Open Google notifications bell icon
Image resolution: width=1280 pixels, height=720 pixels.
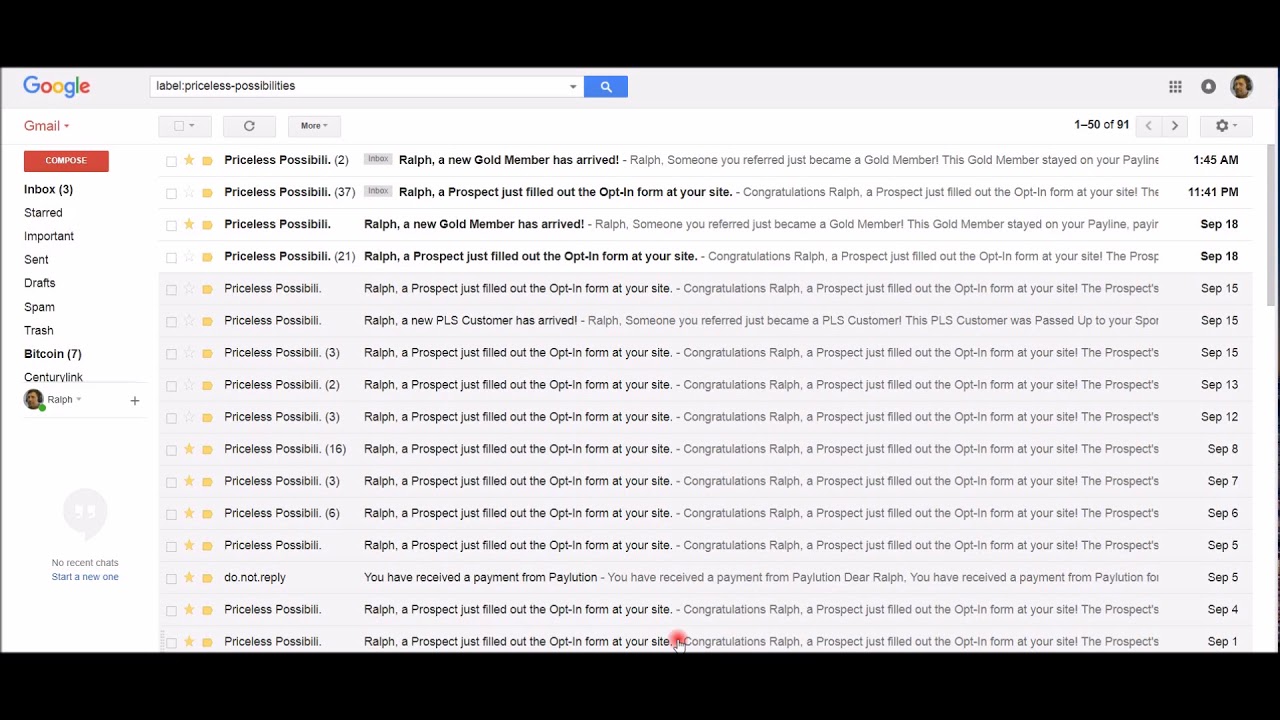(x=1208, y=87)
